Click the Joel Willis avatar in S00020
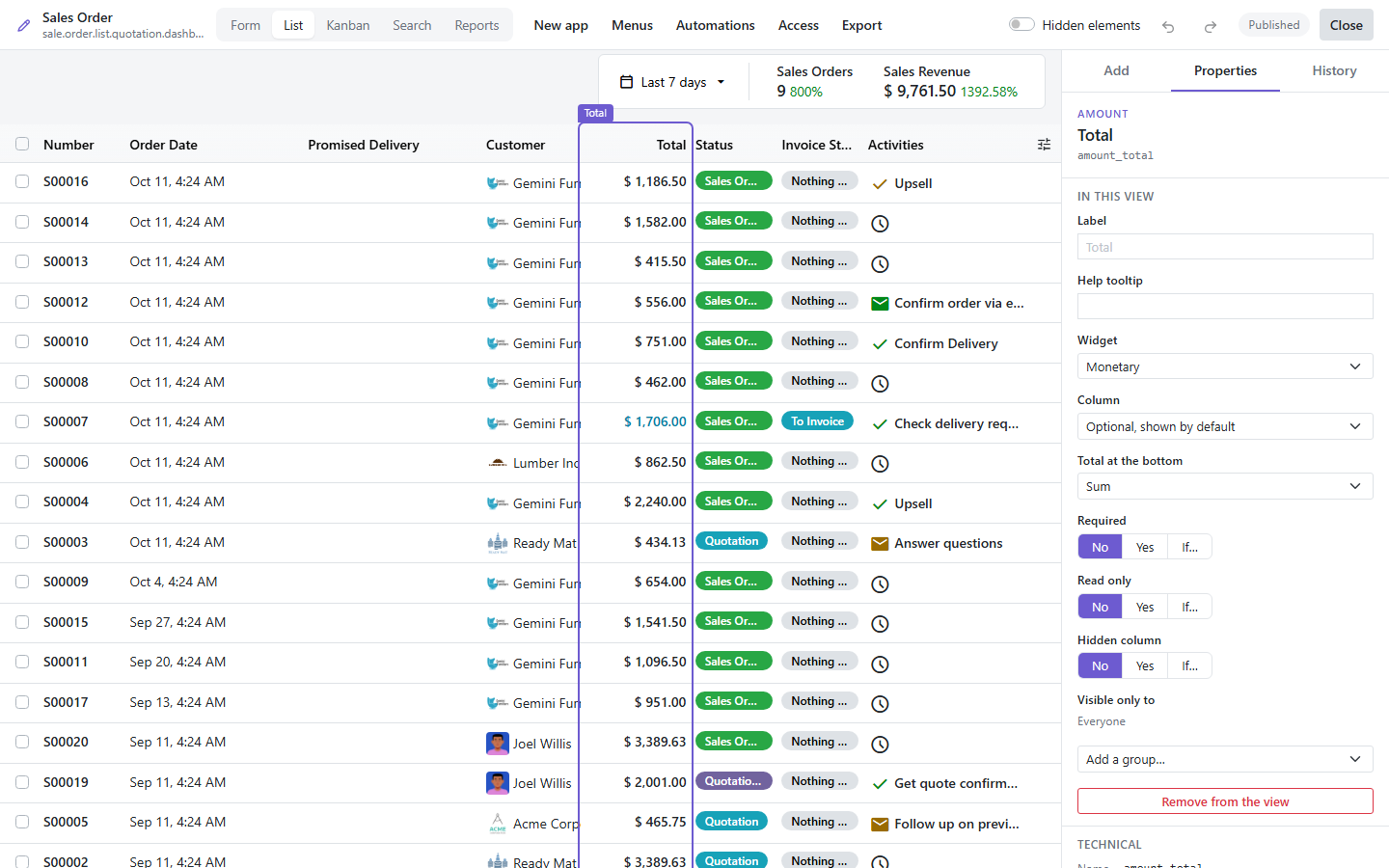 tap(498, 744)
